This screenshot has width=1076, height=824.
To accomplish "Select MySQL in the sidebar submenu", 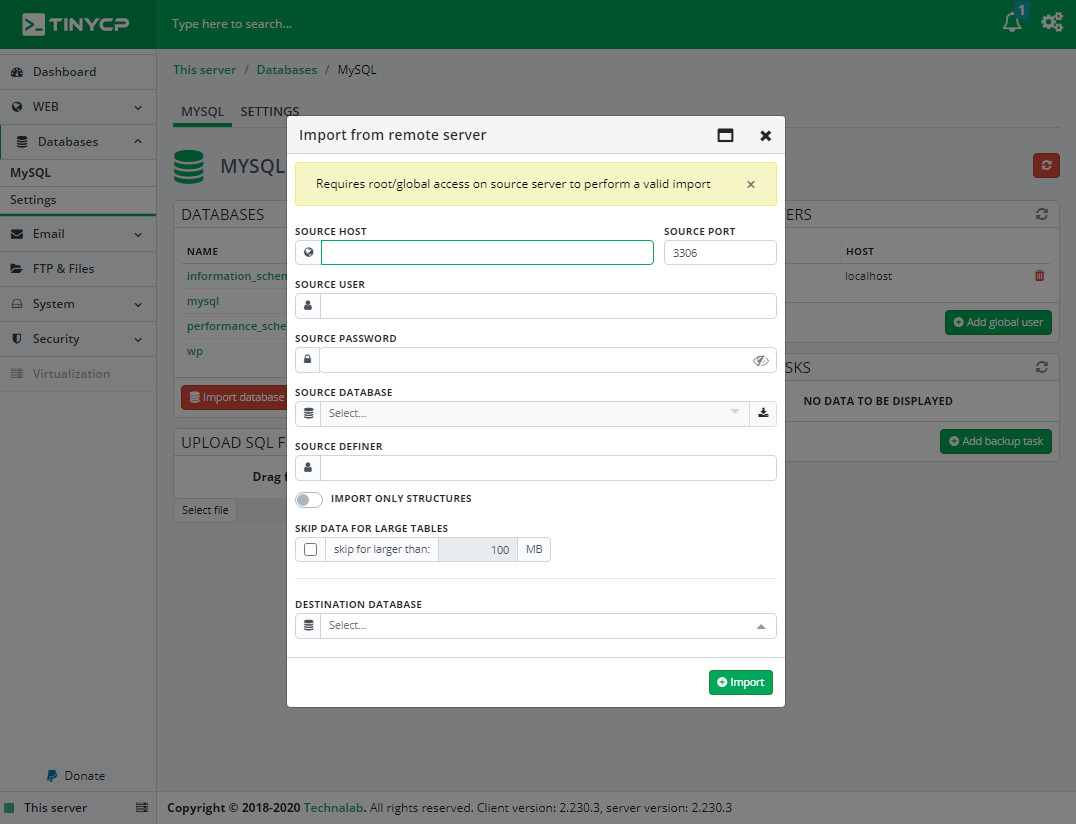I will pos(78,173).
